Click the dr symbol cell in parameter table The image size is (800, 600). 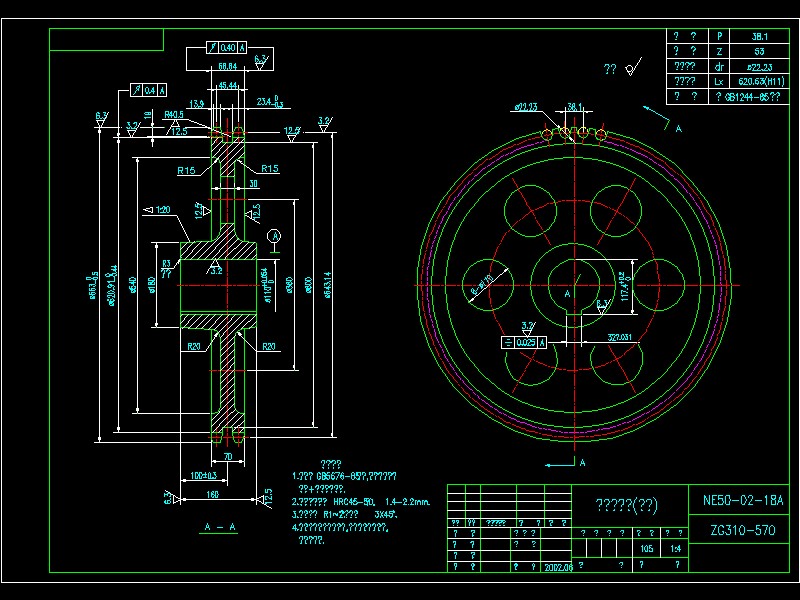(x=719, y=67)
